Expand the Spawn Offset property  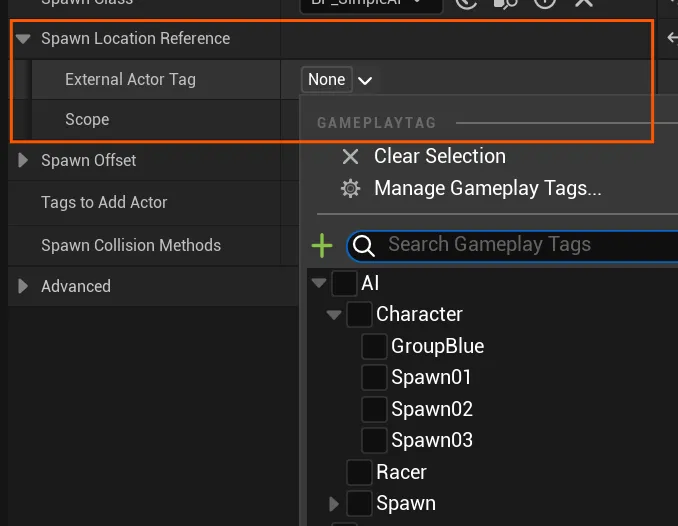23,160
